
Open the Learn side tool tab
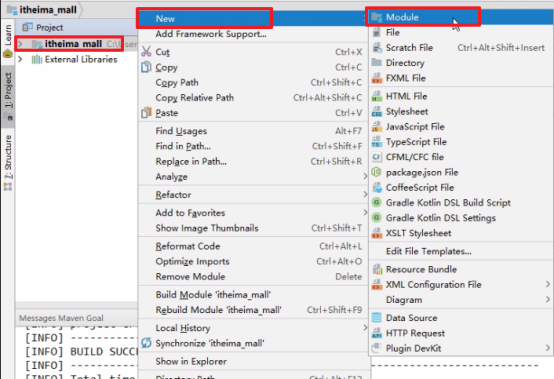click(8, 40)
